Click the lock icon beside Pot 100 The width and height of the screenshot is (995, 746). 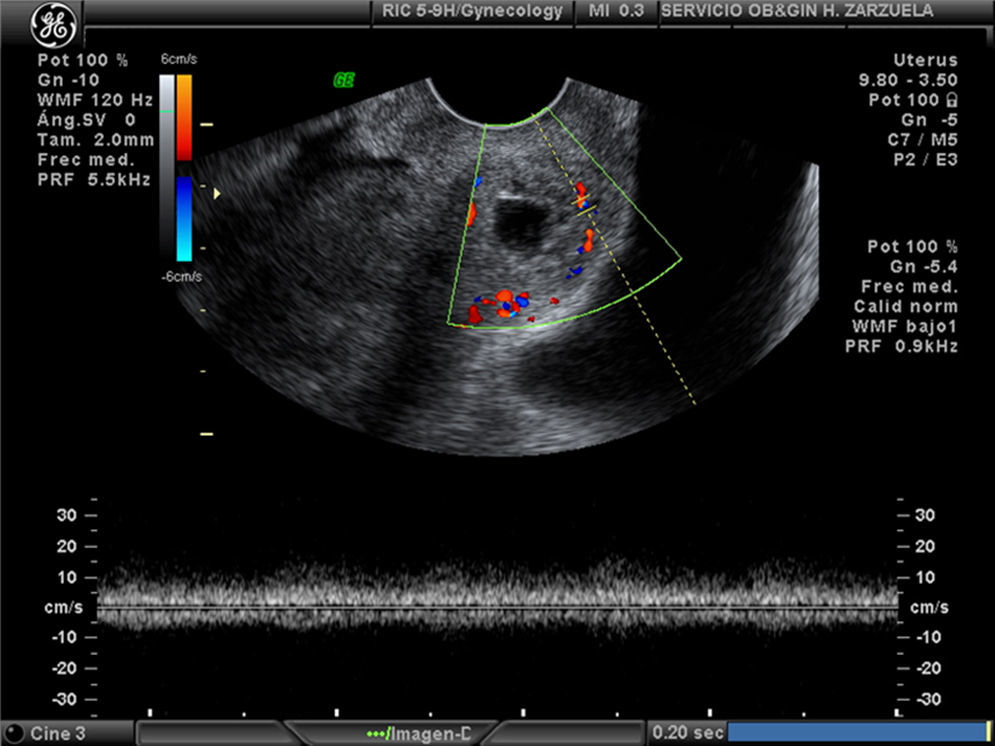951,101
